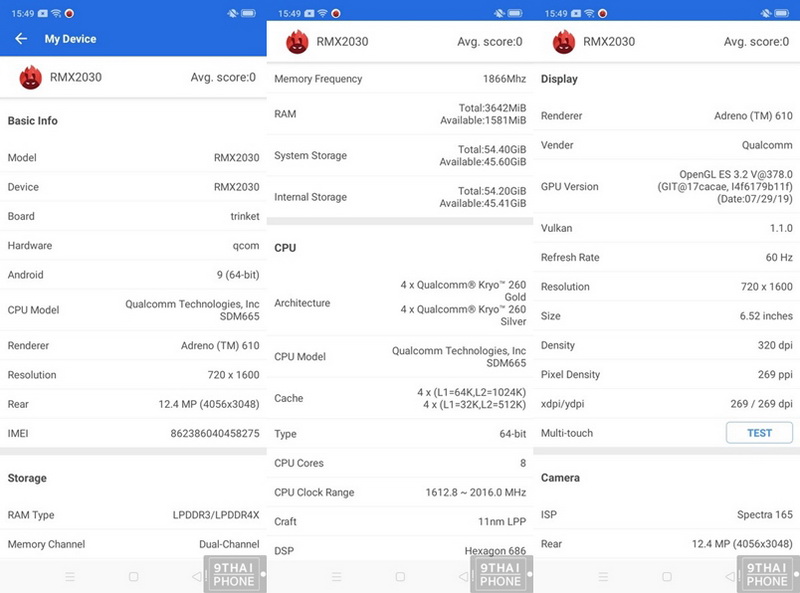
Task: Select the System Storage row
Action: [x=400, y=156]
